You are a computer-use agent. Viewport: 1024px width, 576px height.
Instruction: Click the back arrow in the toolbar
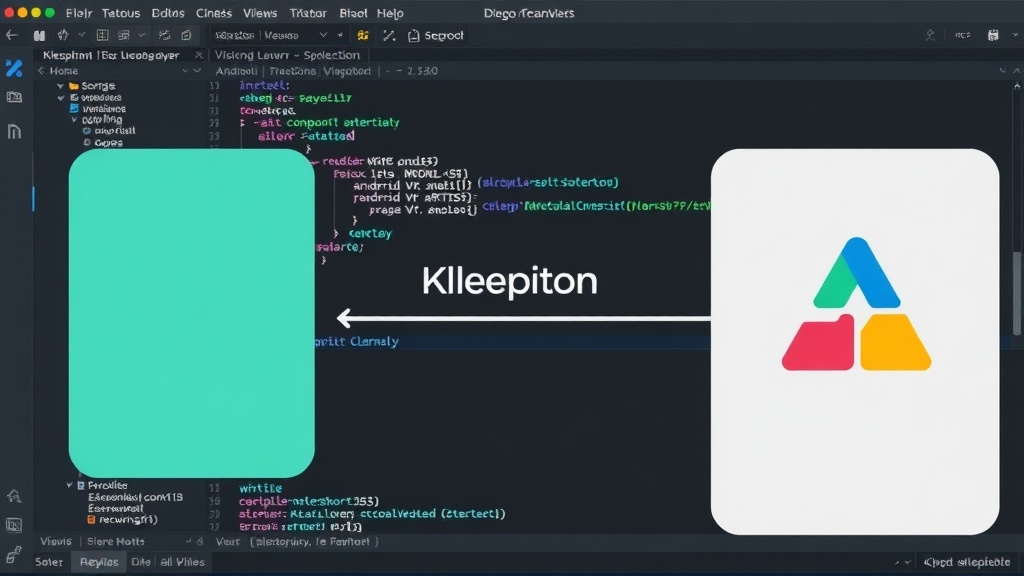tap(12, 35)
